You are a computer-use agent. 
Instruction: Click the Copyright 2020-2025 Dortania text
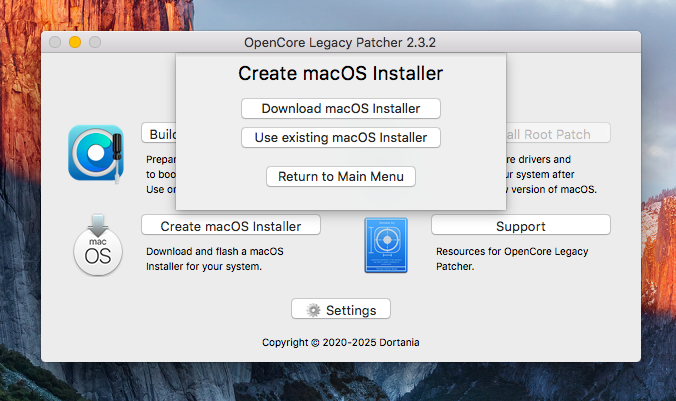[x=341, y=342]
